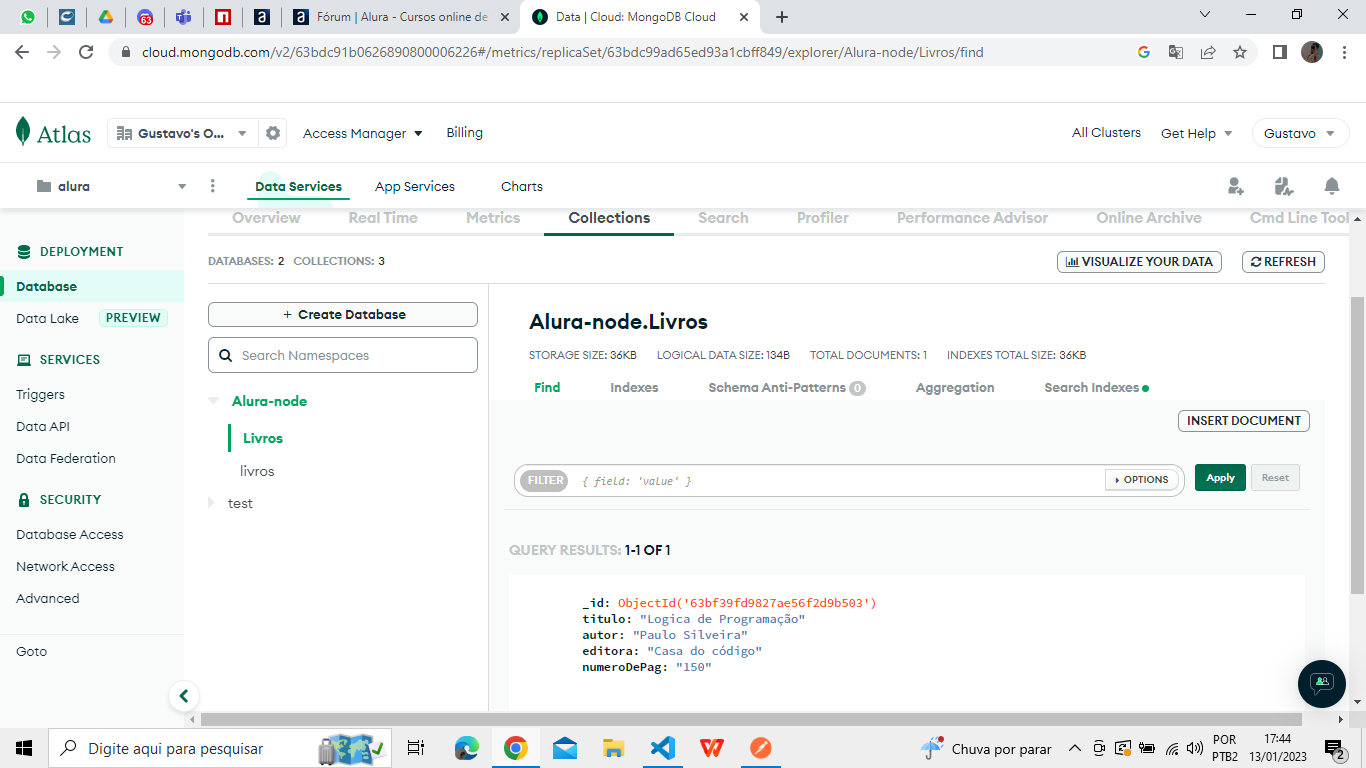Screen dimensions: 1366x768
Task: Open Chrome three-dot menu
Action: tap(1345, 52)
